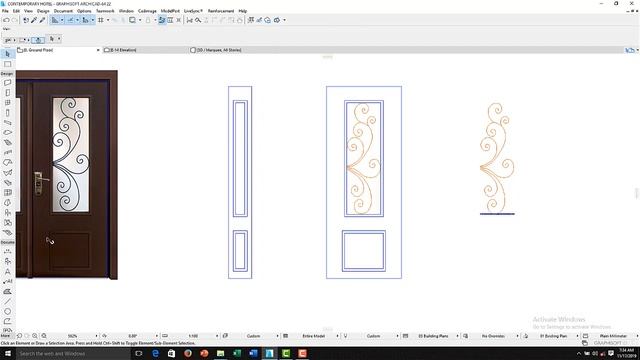Viewport: 640px width, 360px height.
Task: Toggle the Trace reference icon
Action: point(132,20)
